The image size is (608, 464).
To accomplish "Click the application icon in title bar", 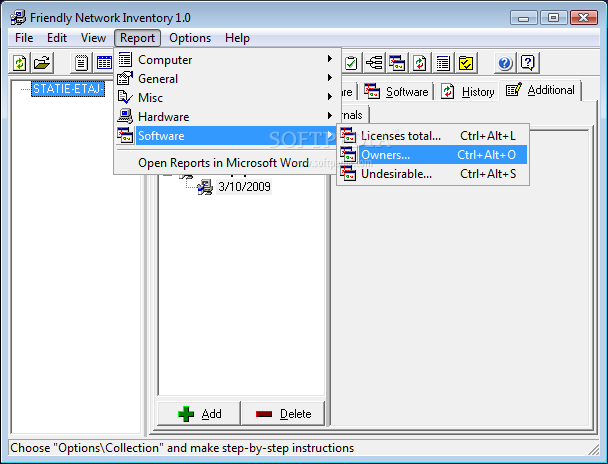I will click(x=18, y=17).
